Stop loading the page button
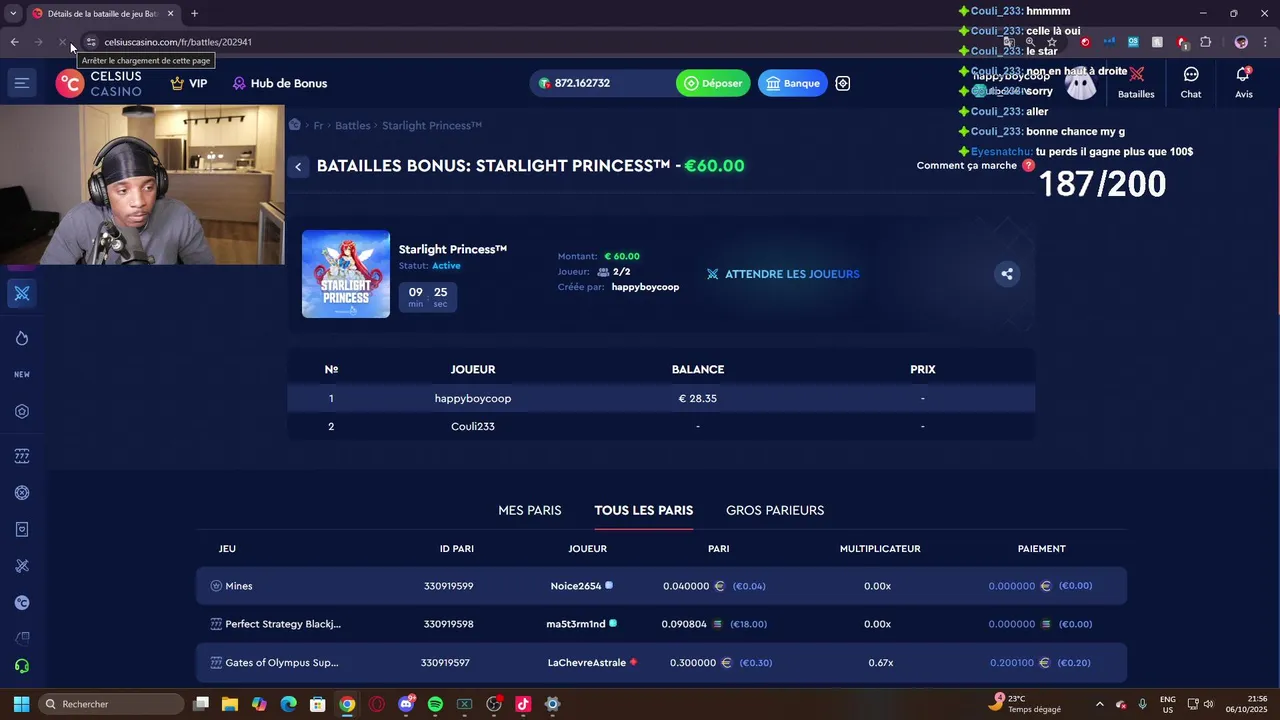Viewport: 1280px width, 720px height. point(63,42)
